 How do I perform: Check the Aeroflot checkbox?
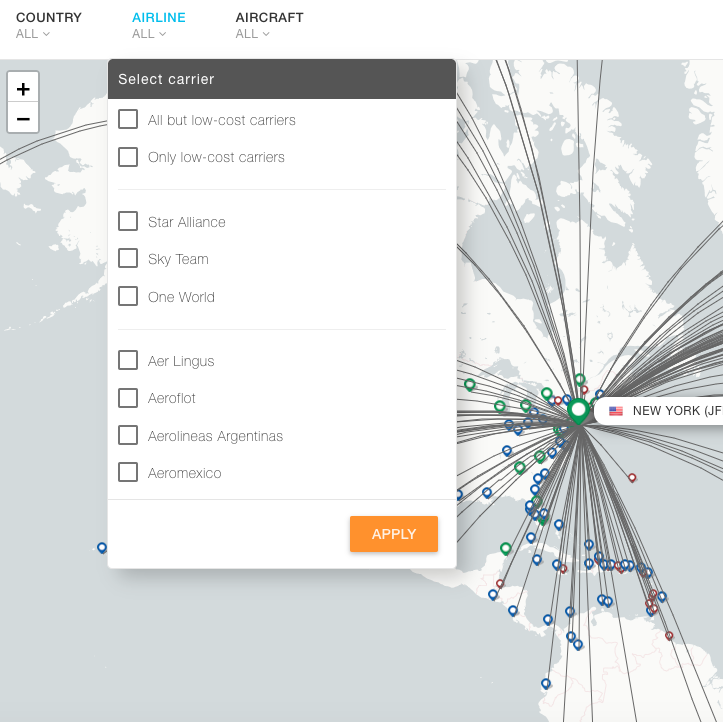pos(128,398)
